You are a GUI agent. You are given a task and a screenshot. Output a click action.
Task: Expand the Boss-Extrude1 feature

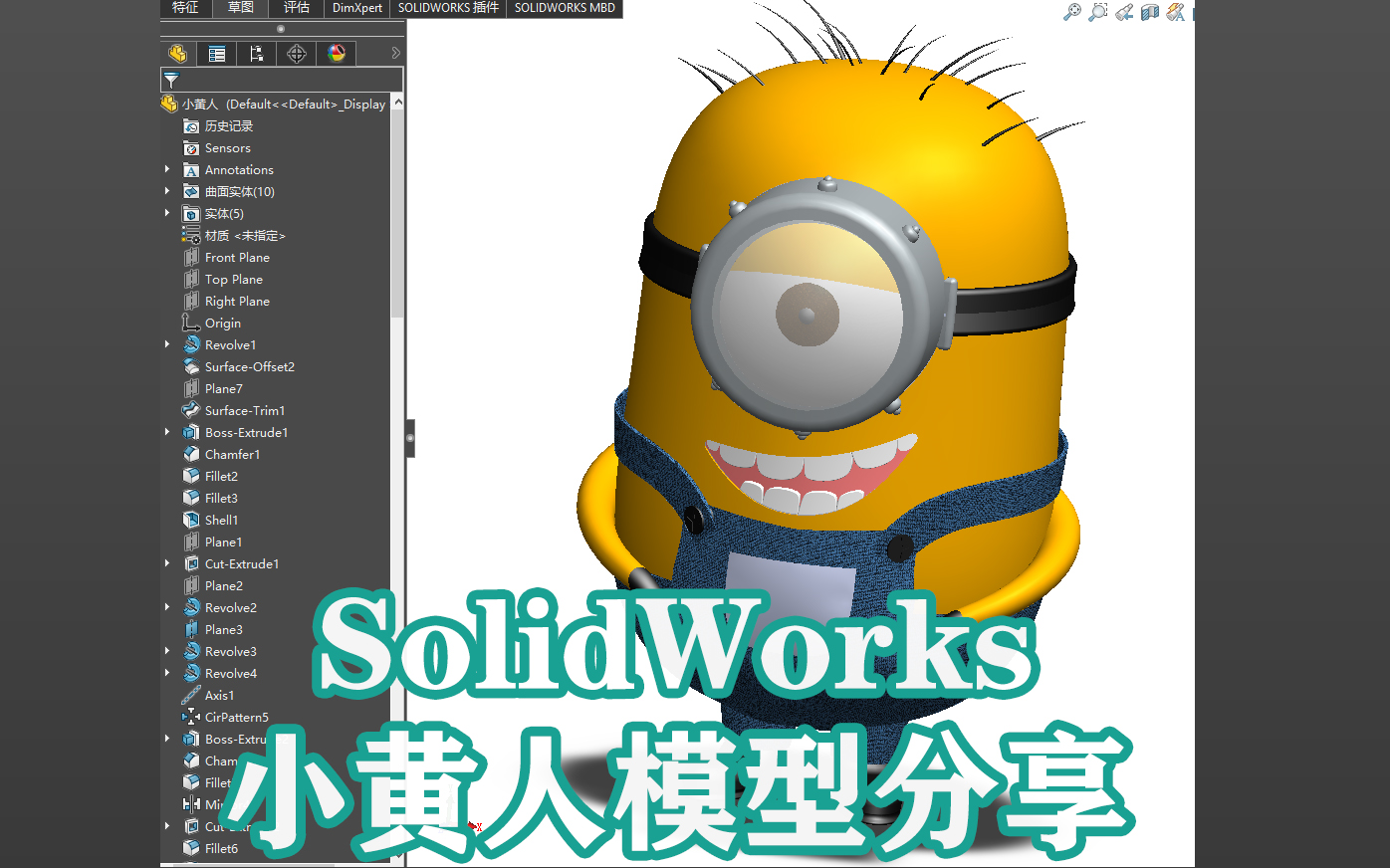tap(167, 432)
